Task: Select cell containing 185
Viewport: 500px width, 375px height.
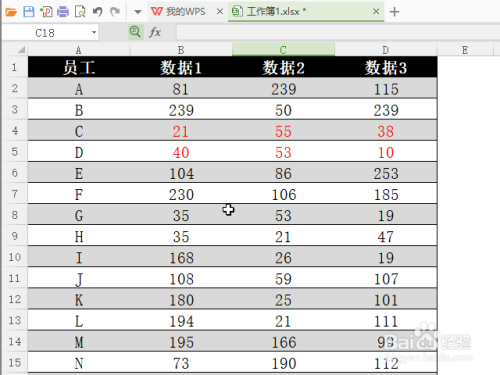Action: tap(386, 194)
